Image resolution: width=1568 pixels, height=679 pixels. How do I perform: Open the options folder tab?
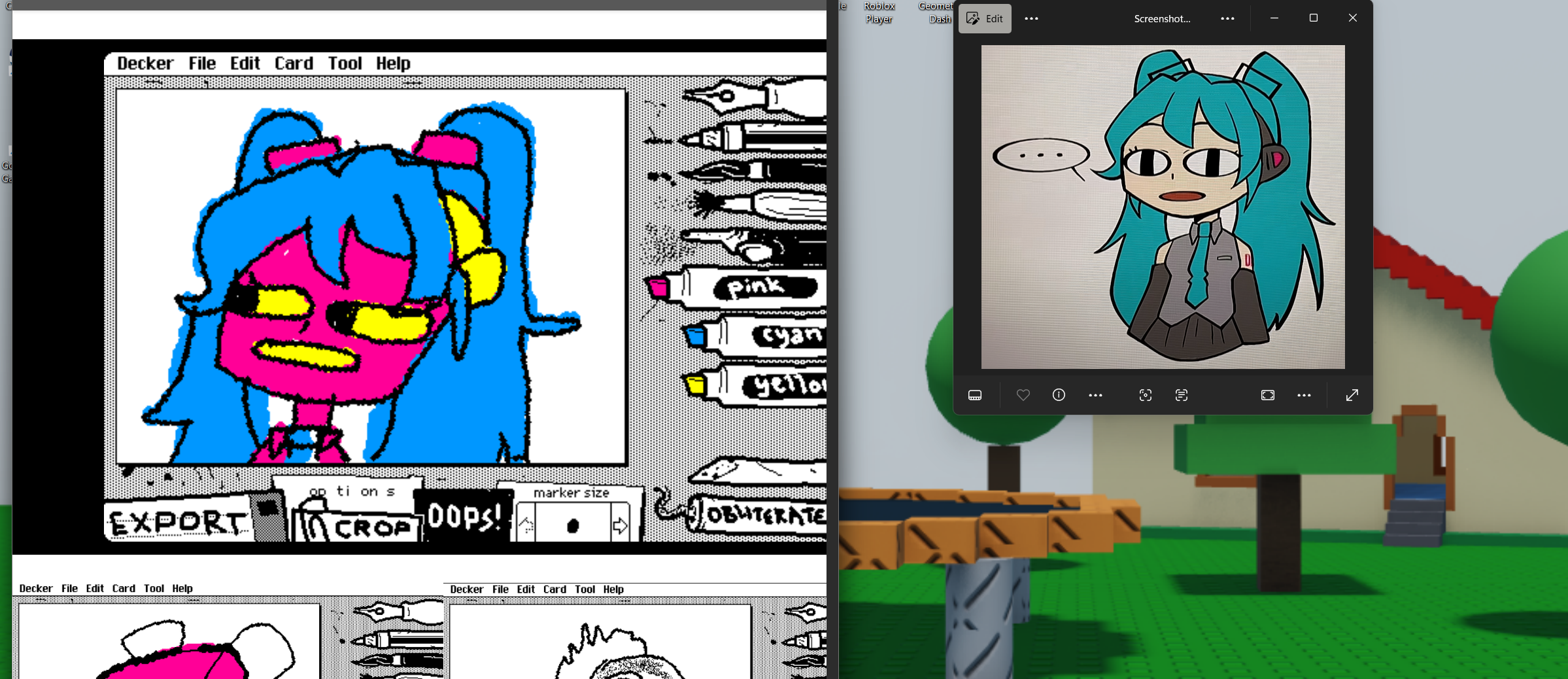tap(352, 492)
